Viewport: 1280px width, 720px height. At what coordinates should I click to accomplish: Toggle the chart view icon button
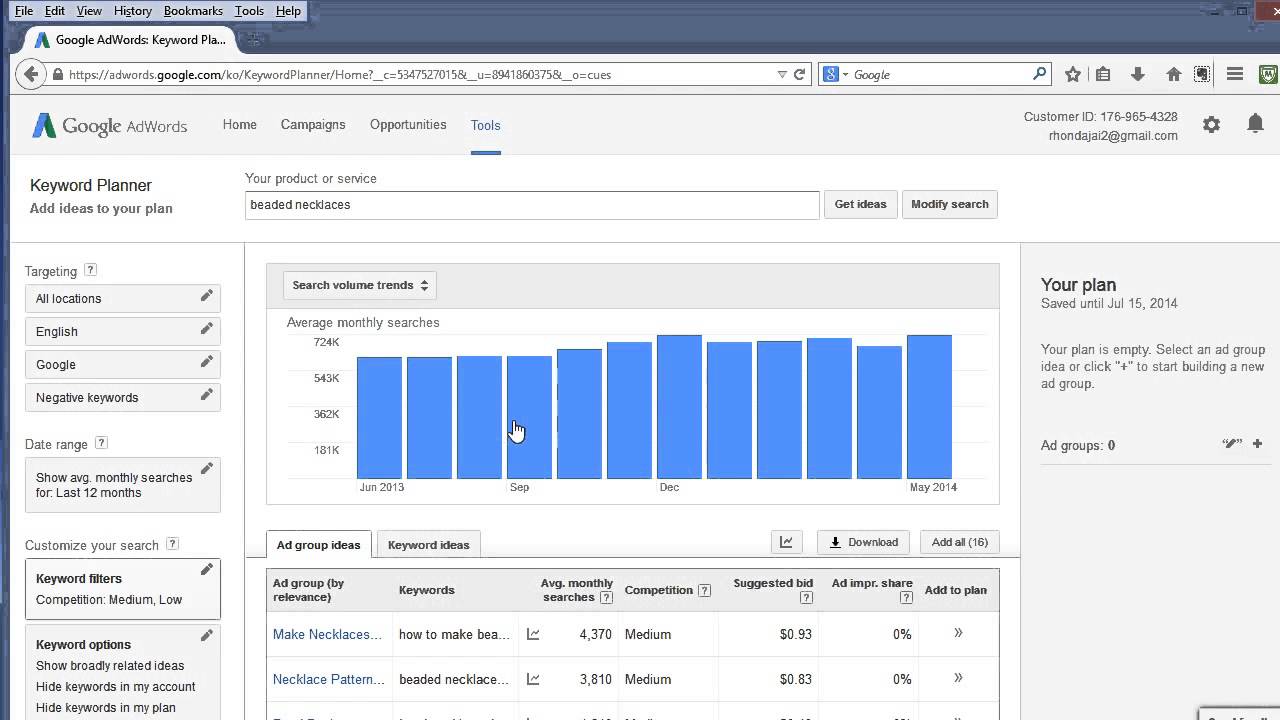(786, 542)
